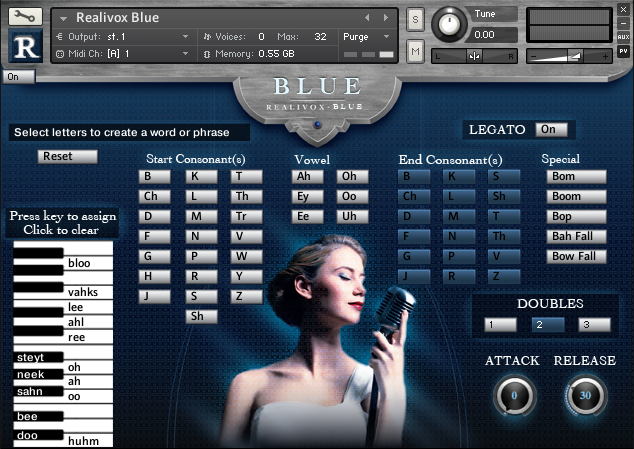Set DOUBLES to 3
Screen dimensions: 634x449
pos(594,325)
